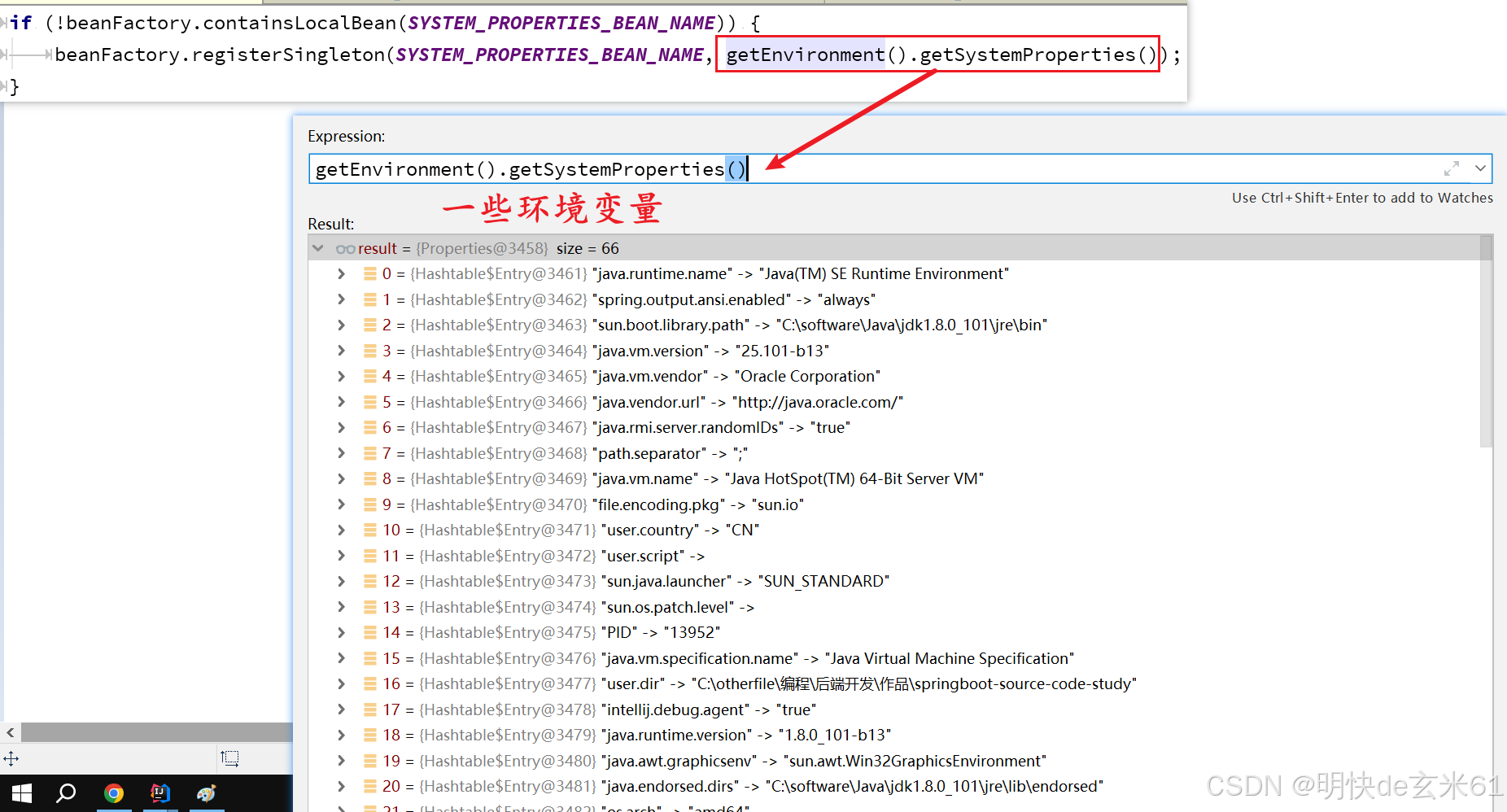Click the watch glasses icon on result row
Viewport: 1507px width, 812px height.
click(x=345, y=249)
